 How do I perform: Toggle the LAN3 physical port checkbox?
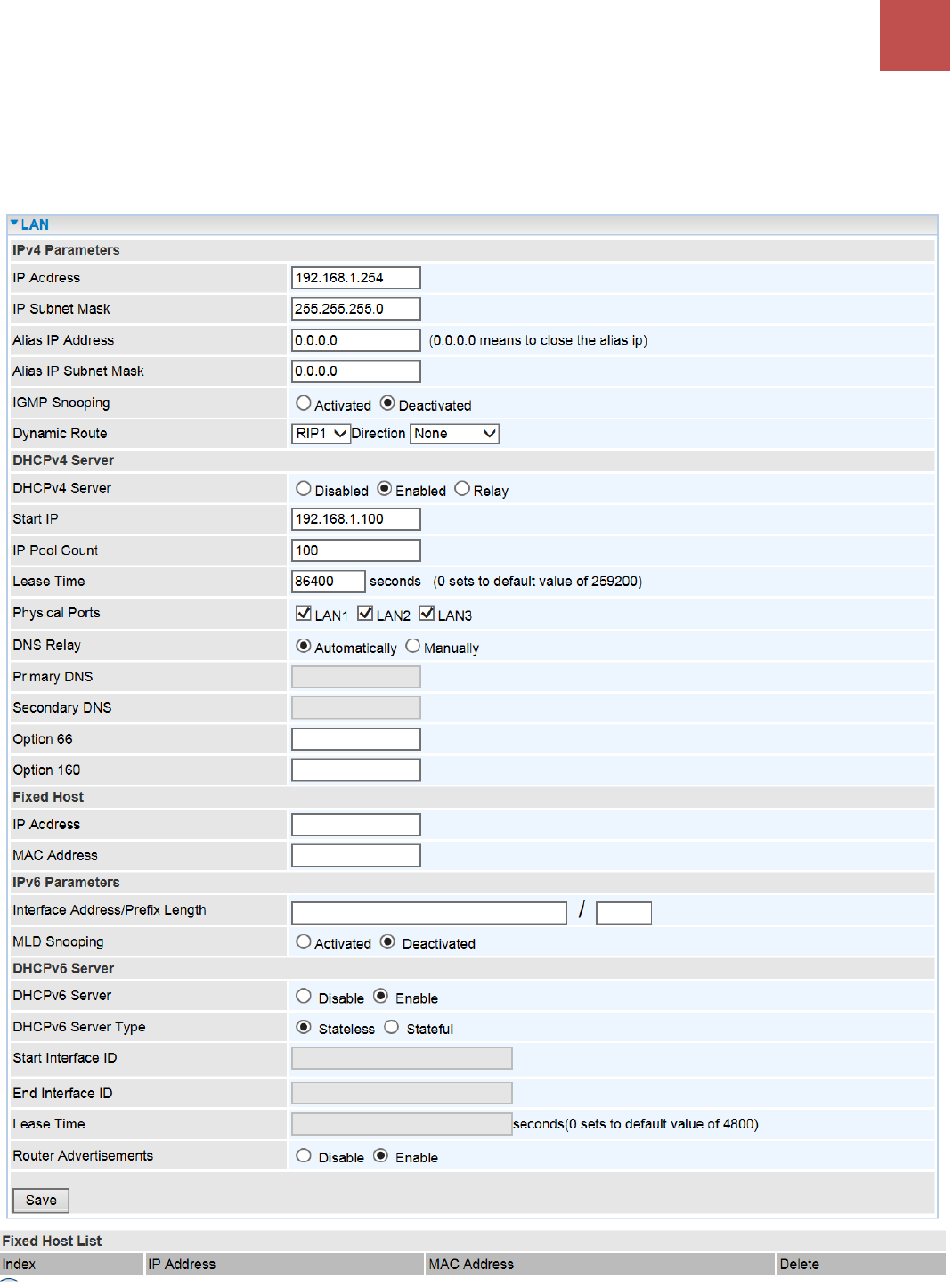(427, 614)
